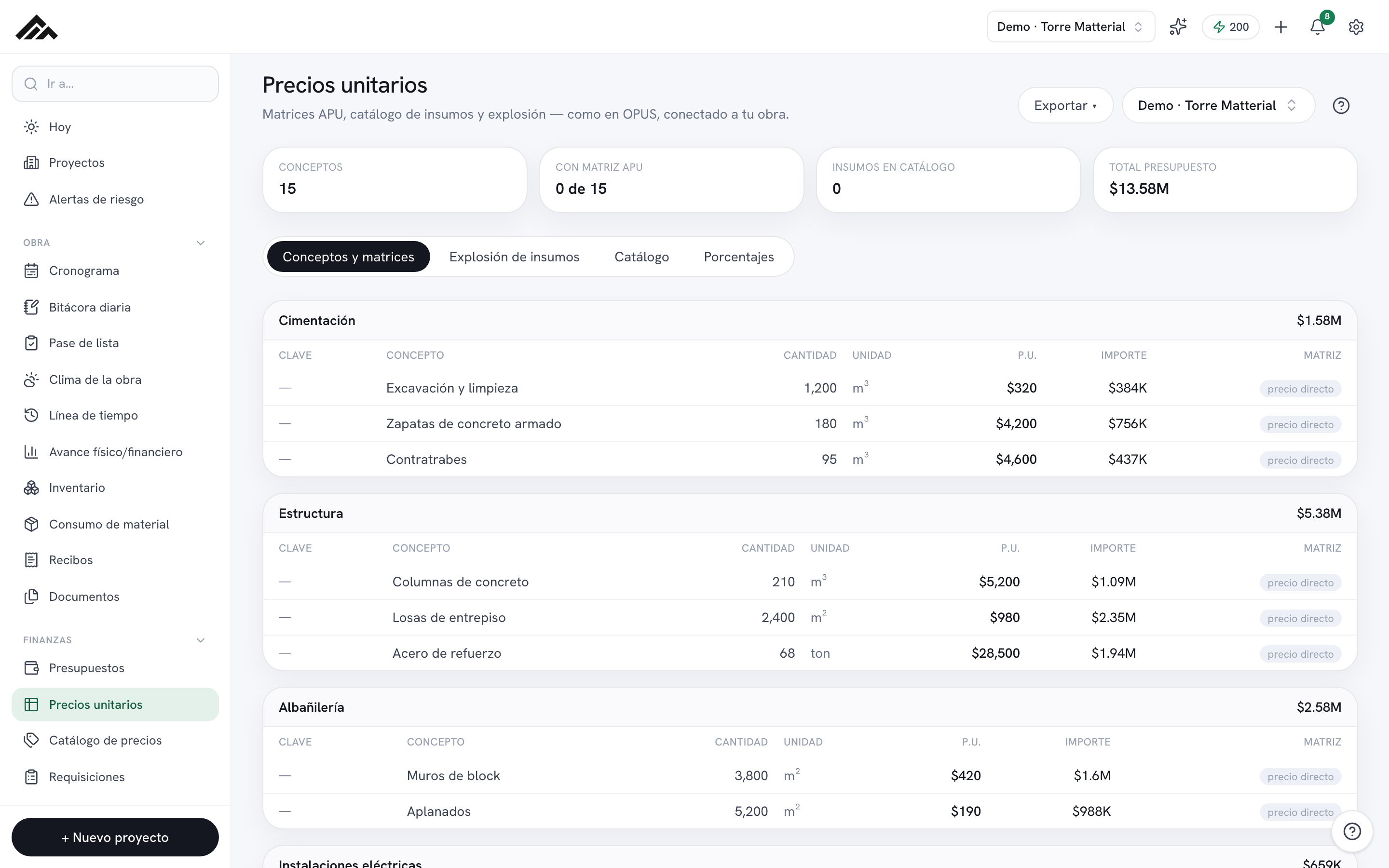
Task: Open the AI sparkles assistant icon
Action: pyautogui.click(x=1178, y=27)
